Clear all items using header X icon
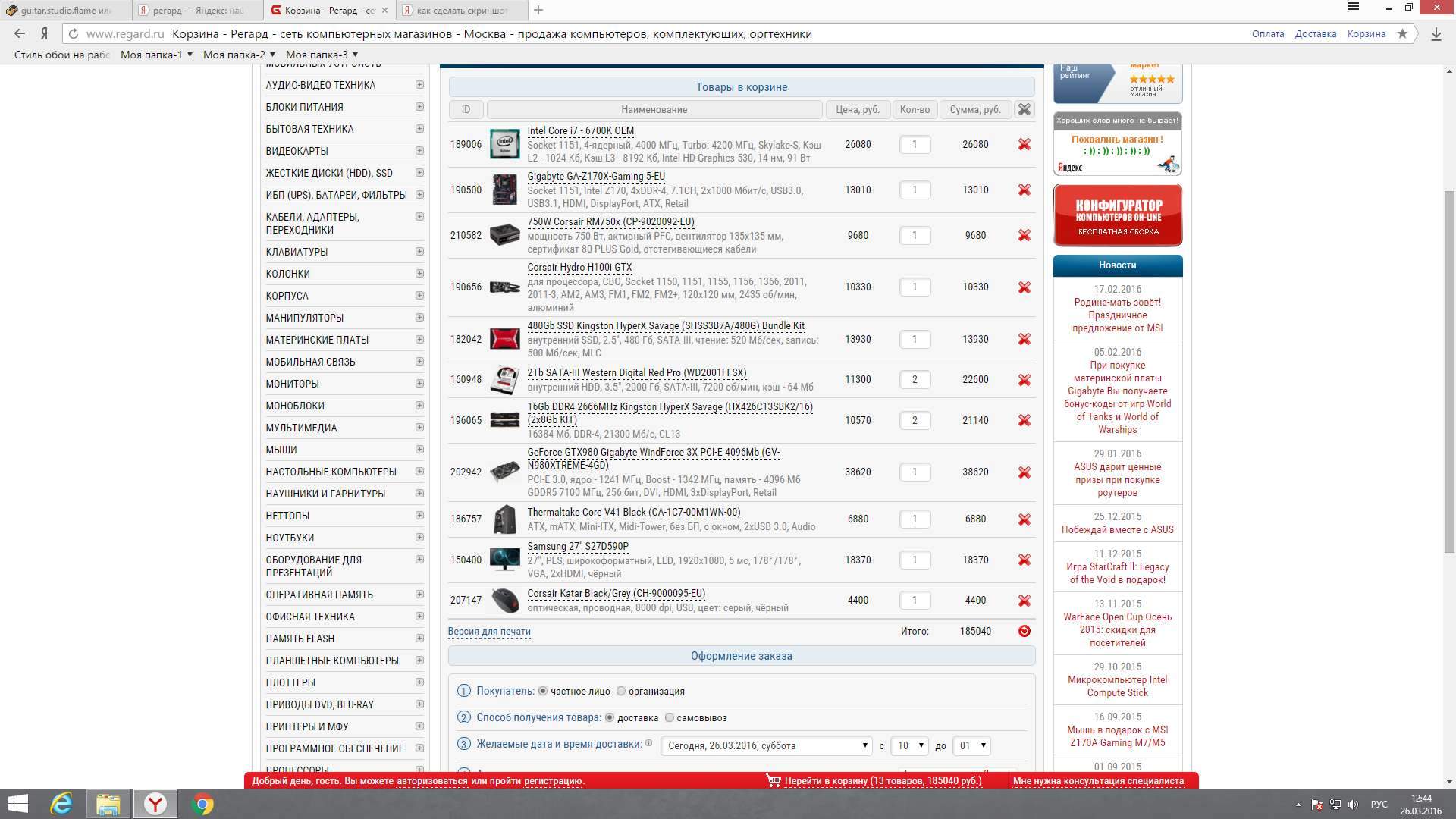 coord(1024,109)
